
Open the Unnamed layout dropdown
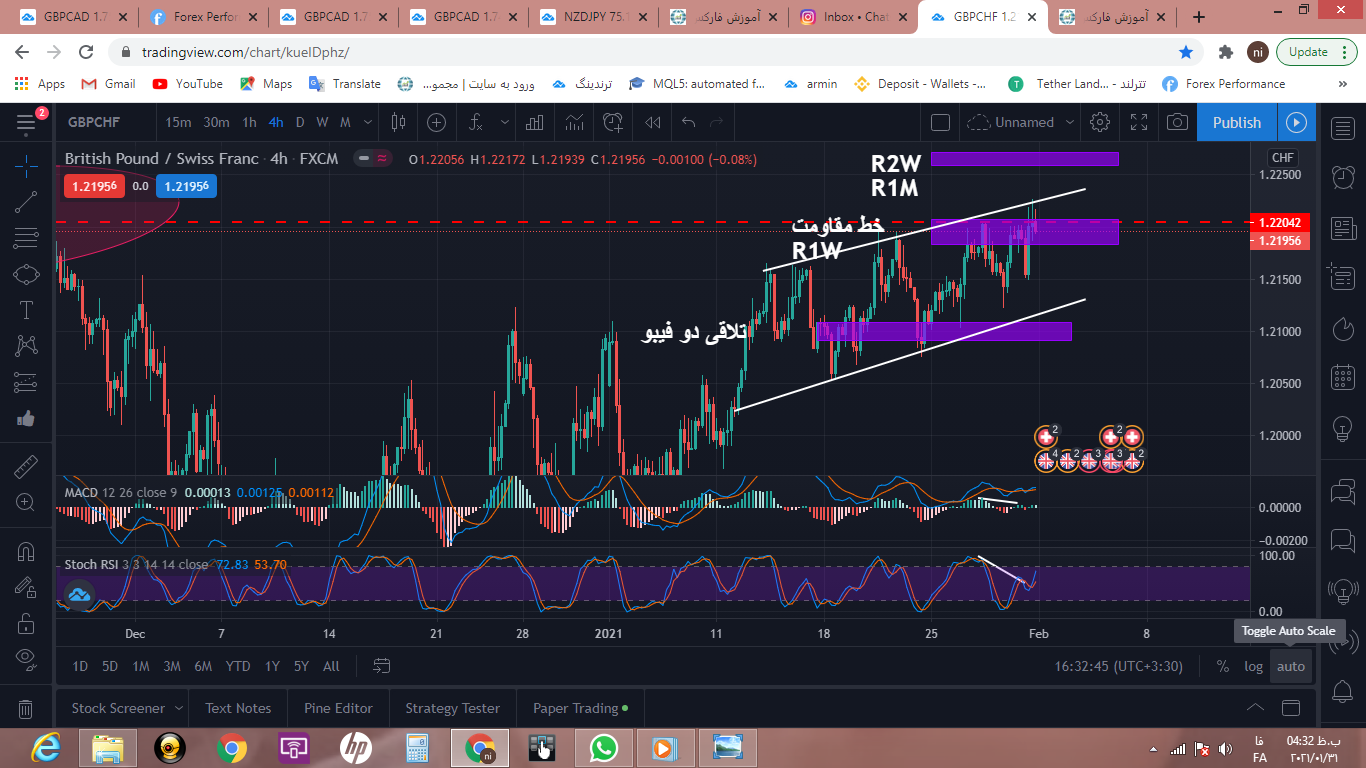(x=1070, y=122)
